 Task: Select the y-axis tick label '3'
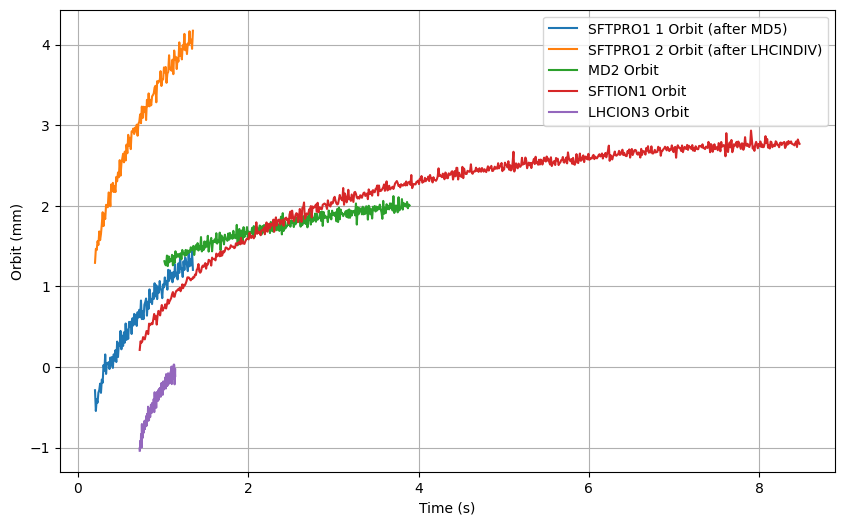click(x=46, y=126)
